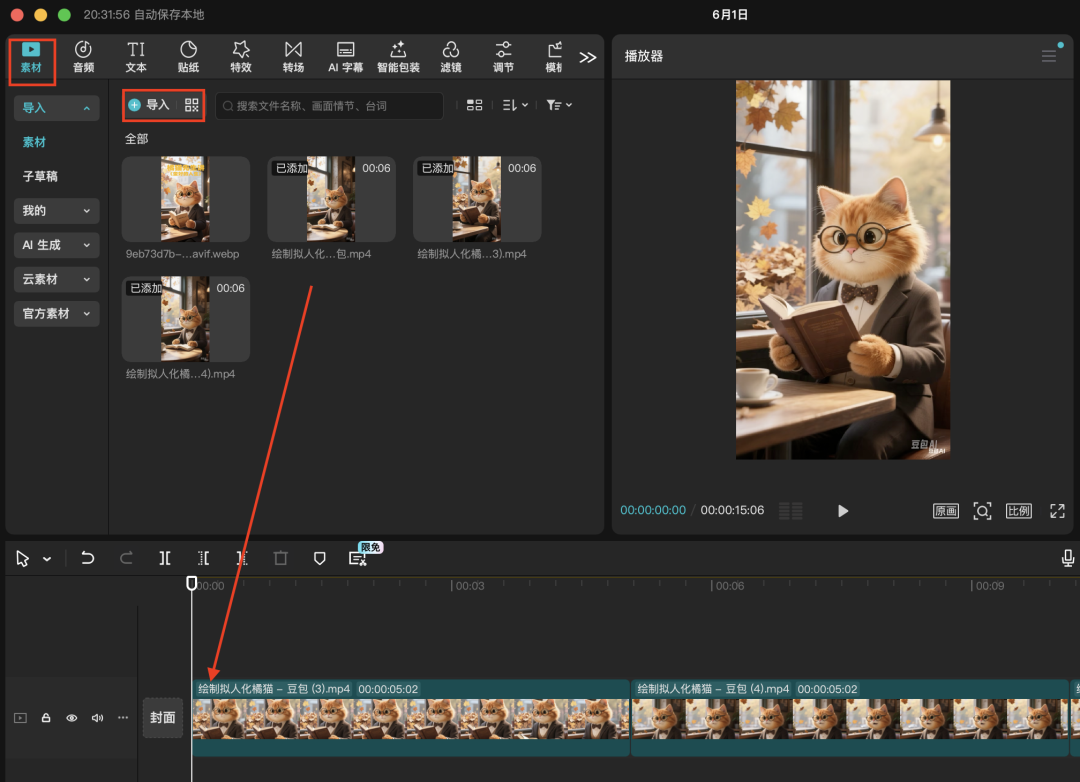Expand the 云素材 sidebar section
The width and height of the screenshot is (1080, 782).
click(x=56, y=279)
